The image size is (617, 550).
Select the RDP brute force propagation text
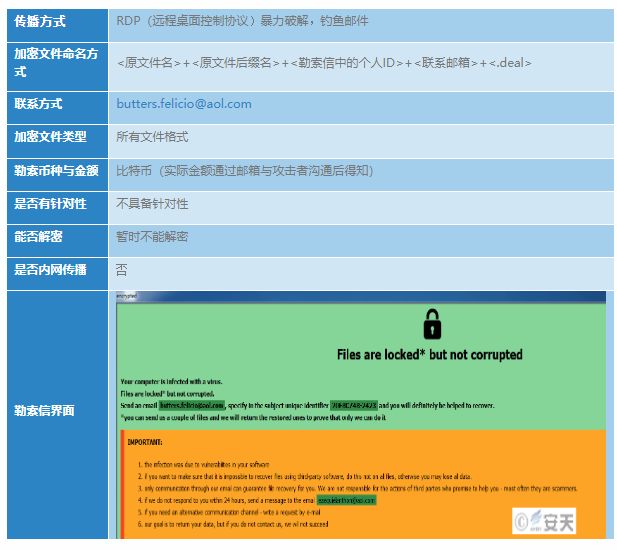242,20
